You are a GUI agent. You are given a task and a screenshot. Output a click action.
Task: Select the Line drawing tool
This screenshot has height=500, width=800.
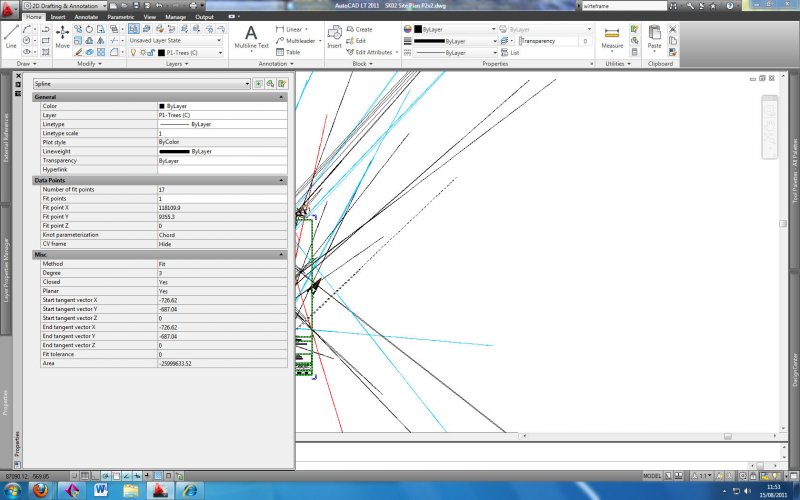(11, 36)
